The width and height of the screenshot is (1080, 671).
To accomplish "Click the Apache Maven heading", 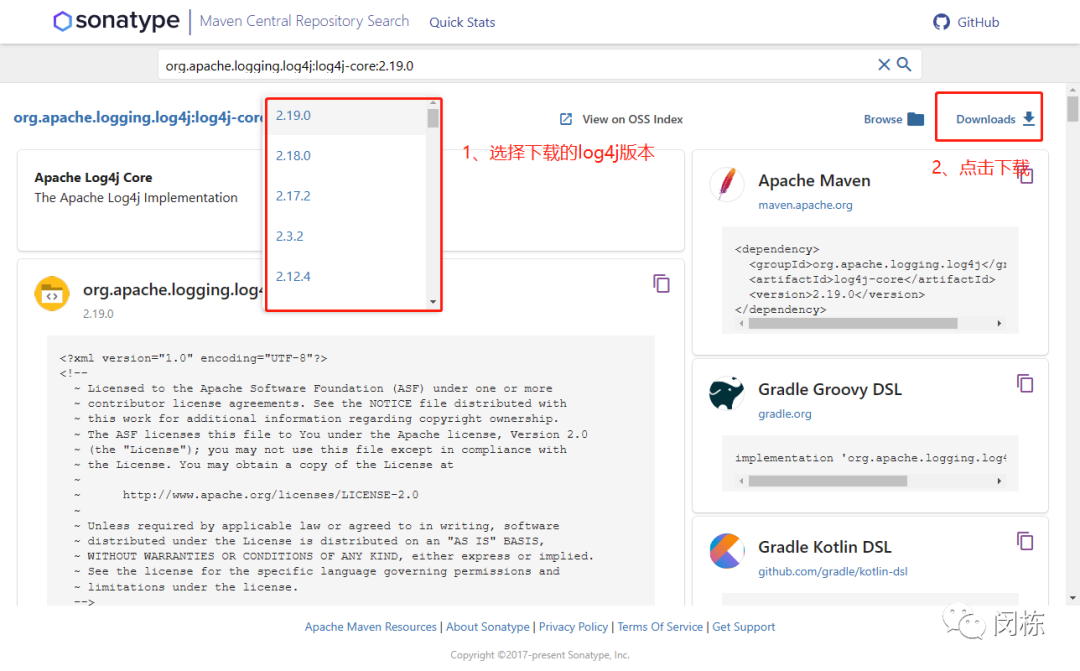I will (814, 181).
